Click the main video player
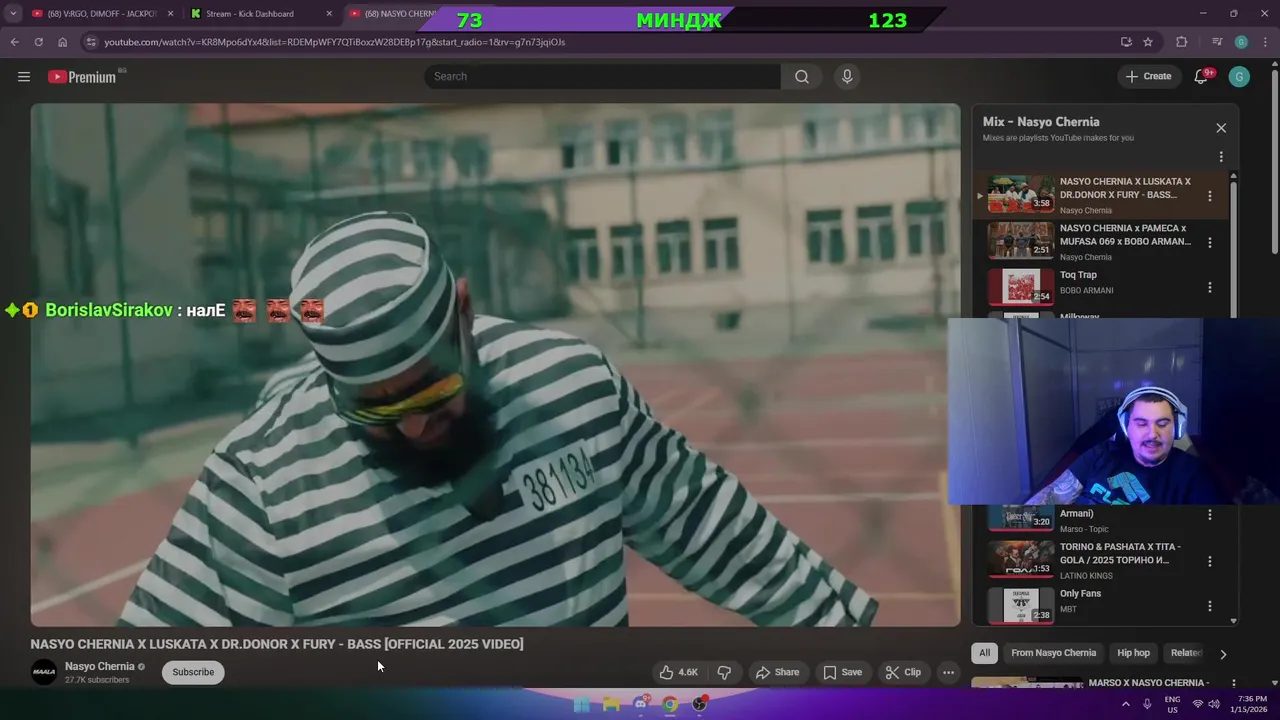The width and height of the screenshot is (1280, 720). coord(495,365)
